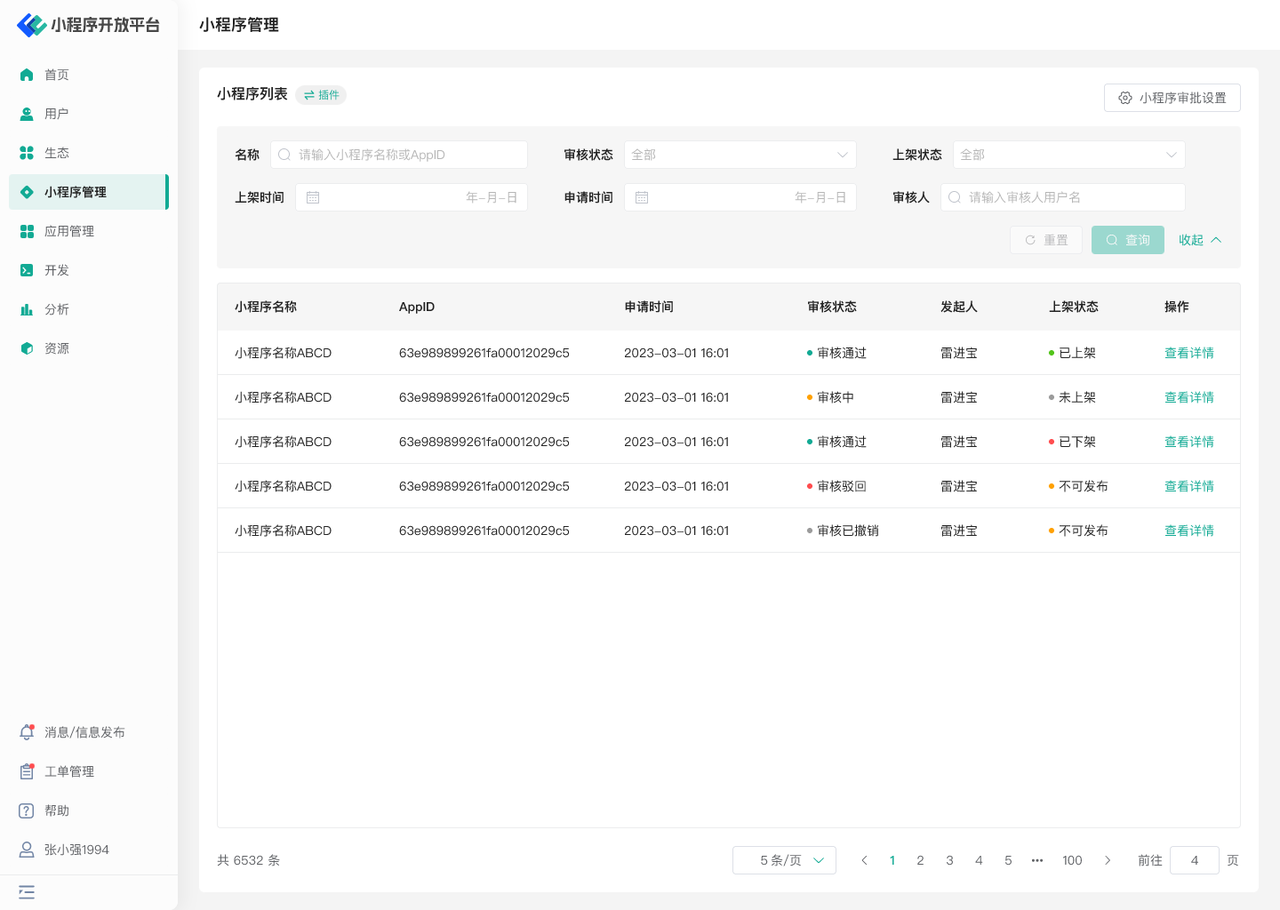Collapse filters with 收起 expander
The width and height of the screenshot is (1280, 910).
pos(1200,240)
